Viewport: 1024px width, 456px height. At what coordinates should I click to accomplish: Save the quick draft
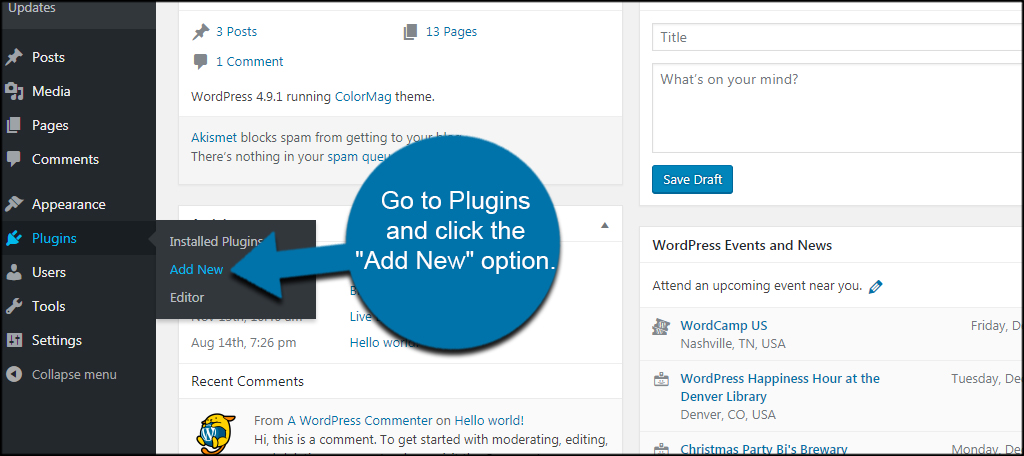(692, 180)
